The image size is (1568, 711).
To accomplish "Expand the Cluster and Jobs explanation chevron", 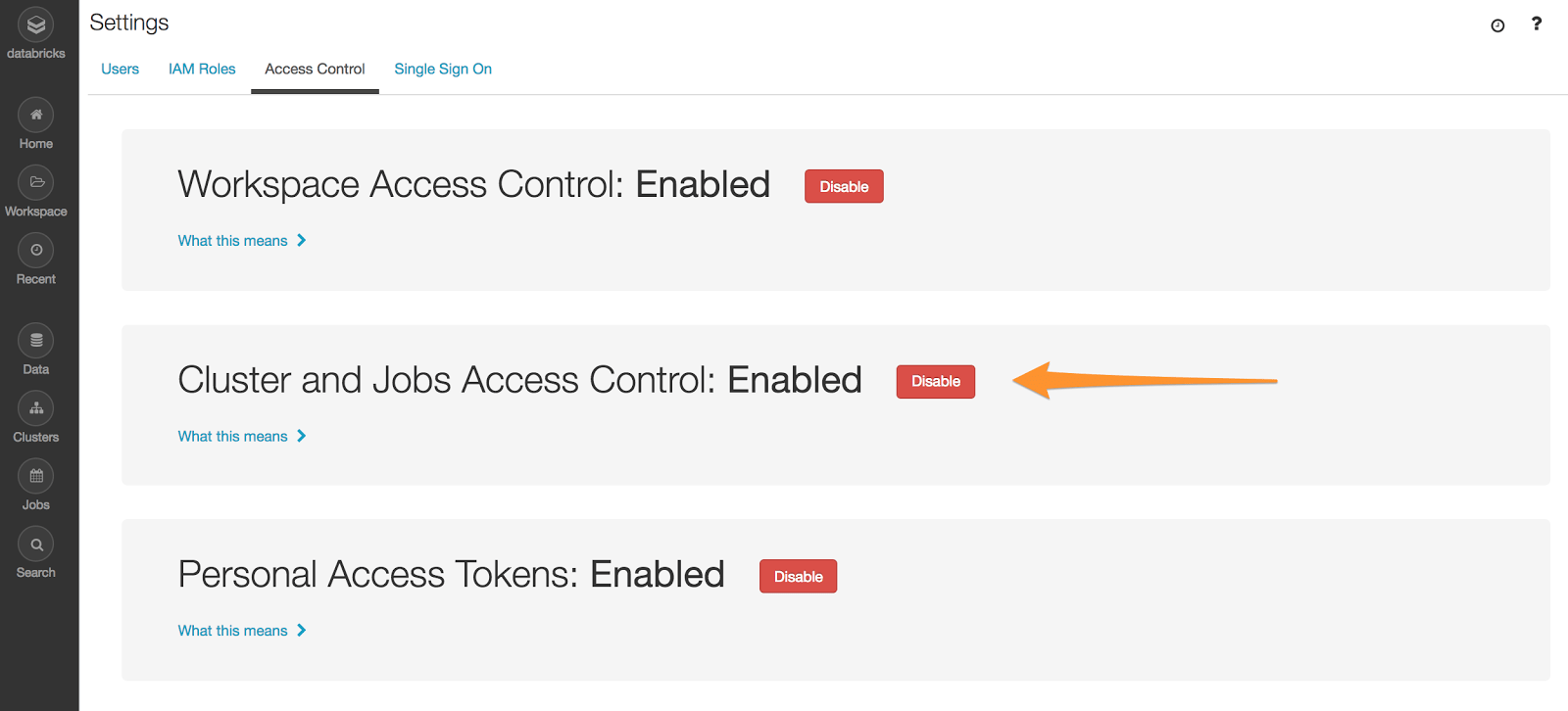I will tap(302, 436).
